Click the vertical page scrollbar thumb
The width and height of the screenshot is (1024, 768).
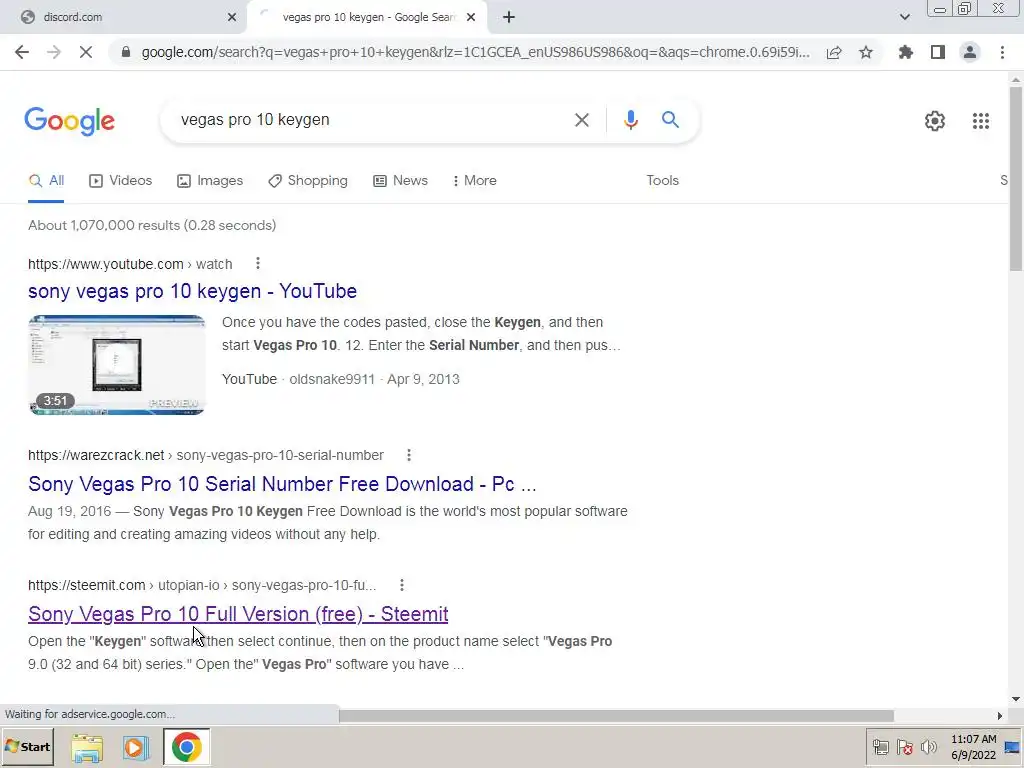1016,178
